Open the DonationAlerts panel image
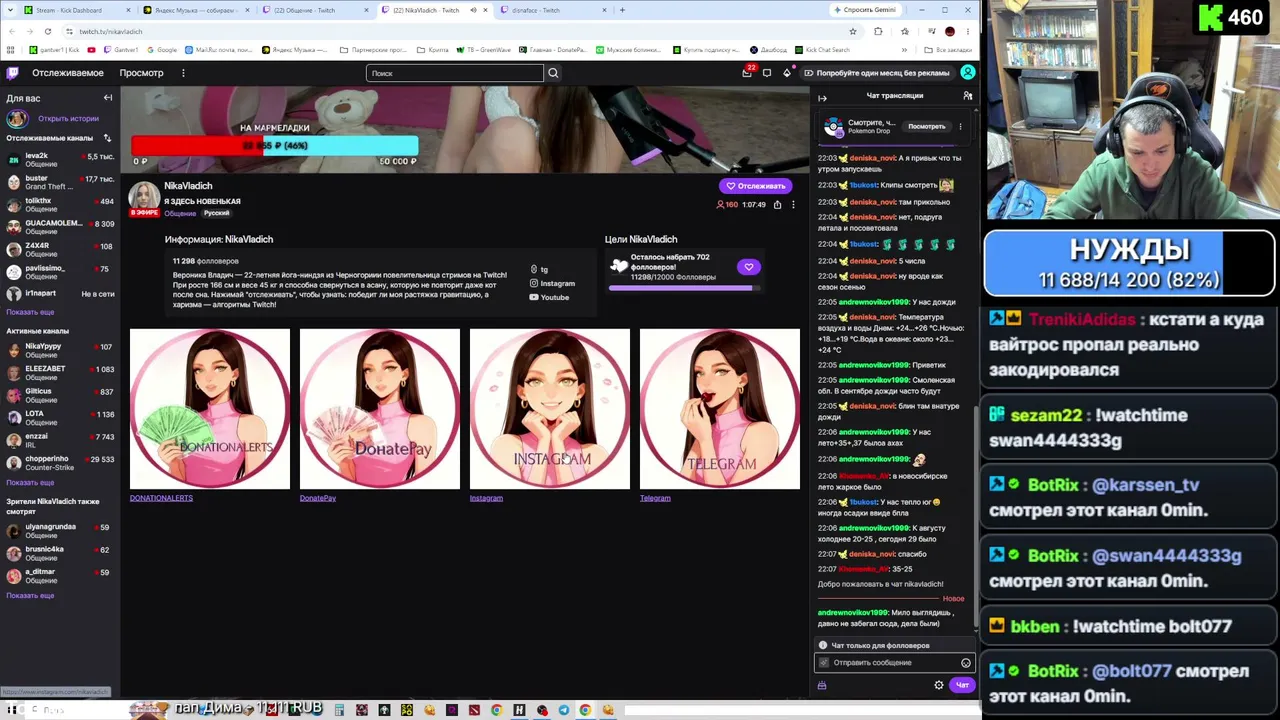This screenshot has height=720, width=1280. click(210, 409)
